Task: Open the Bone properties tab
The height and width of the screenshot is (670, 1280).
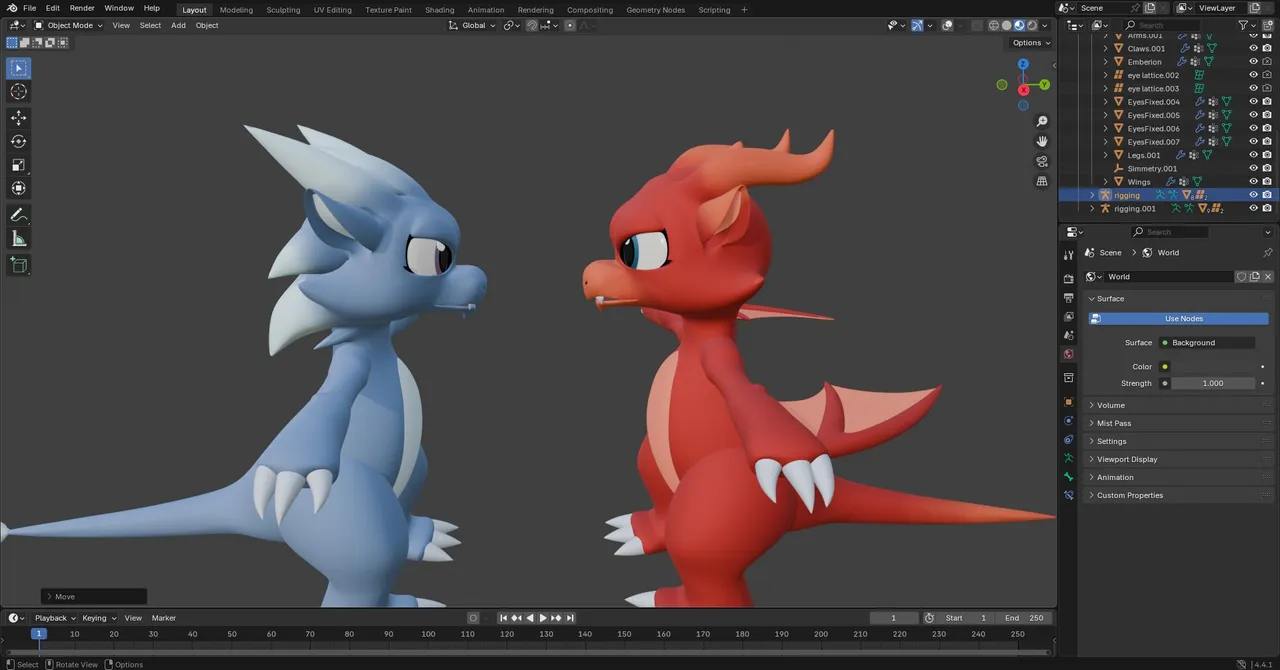Action: point(1068,477)
